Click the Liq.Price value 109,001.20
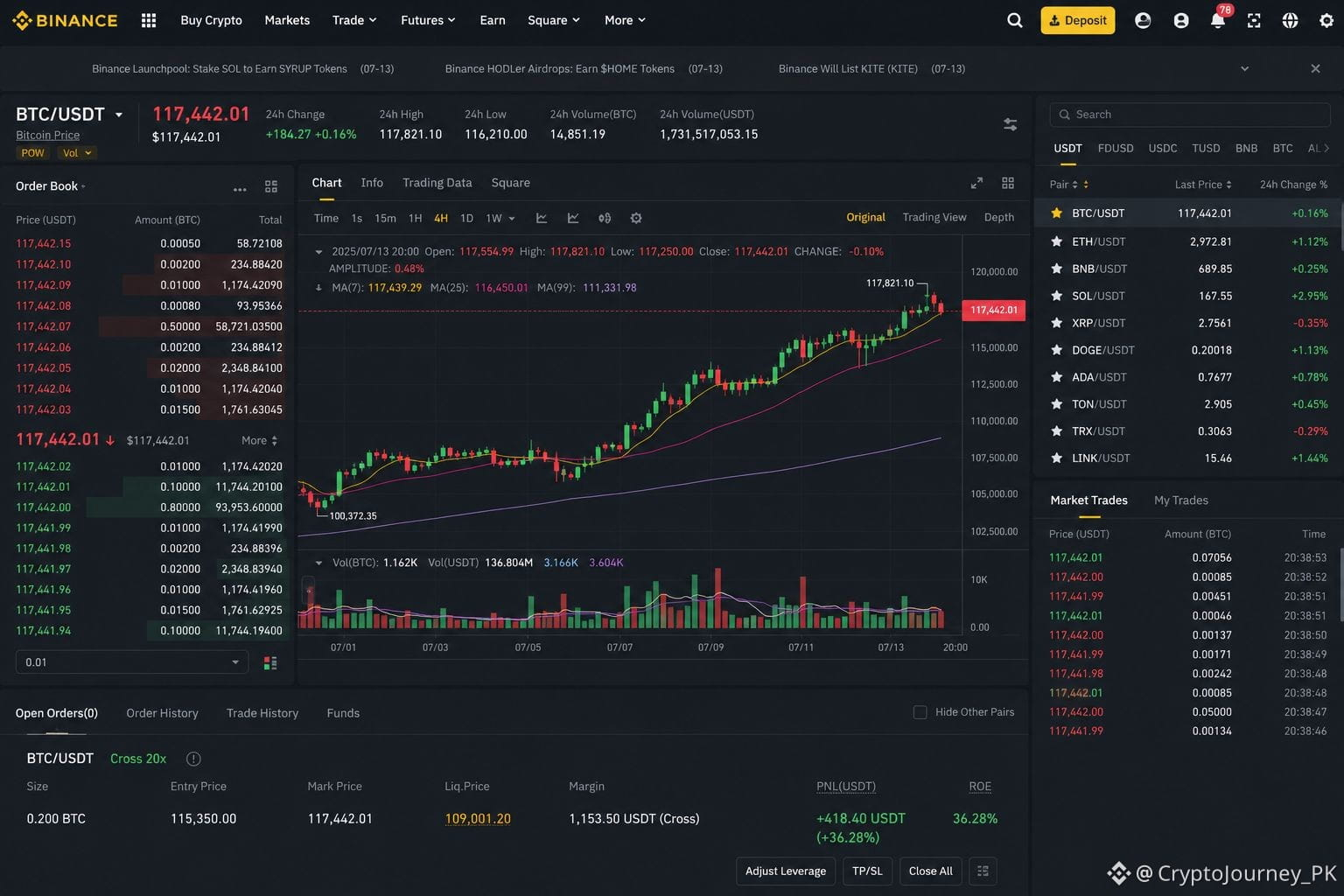The height and width of the screenshot is (896, 1344). pos(478,819)
